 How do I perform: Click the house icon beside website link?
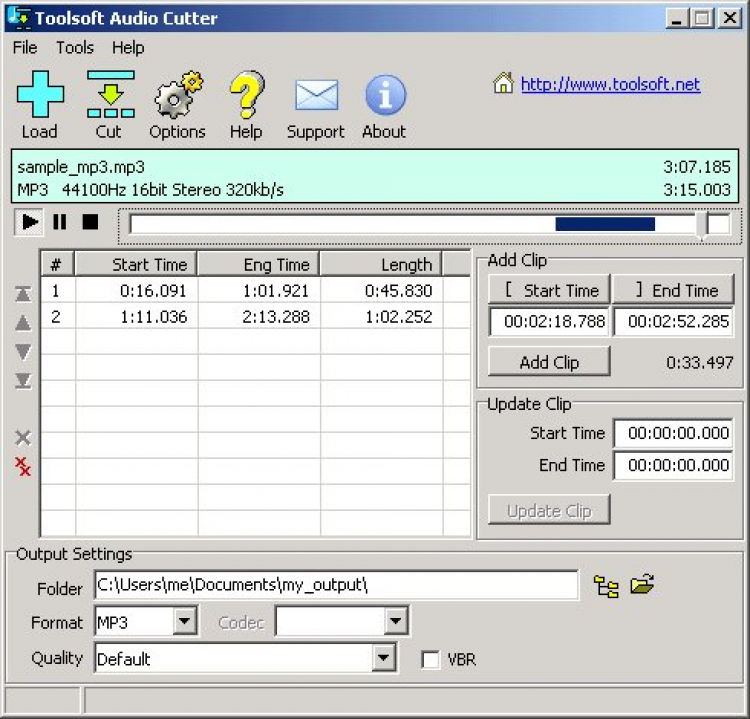click(x=503, y=83)
